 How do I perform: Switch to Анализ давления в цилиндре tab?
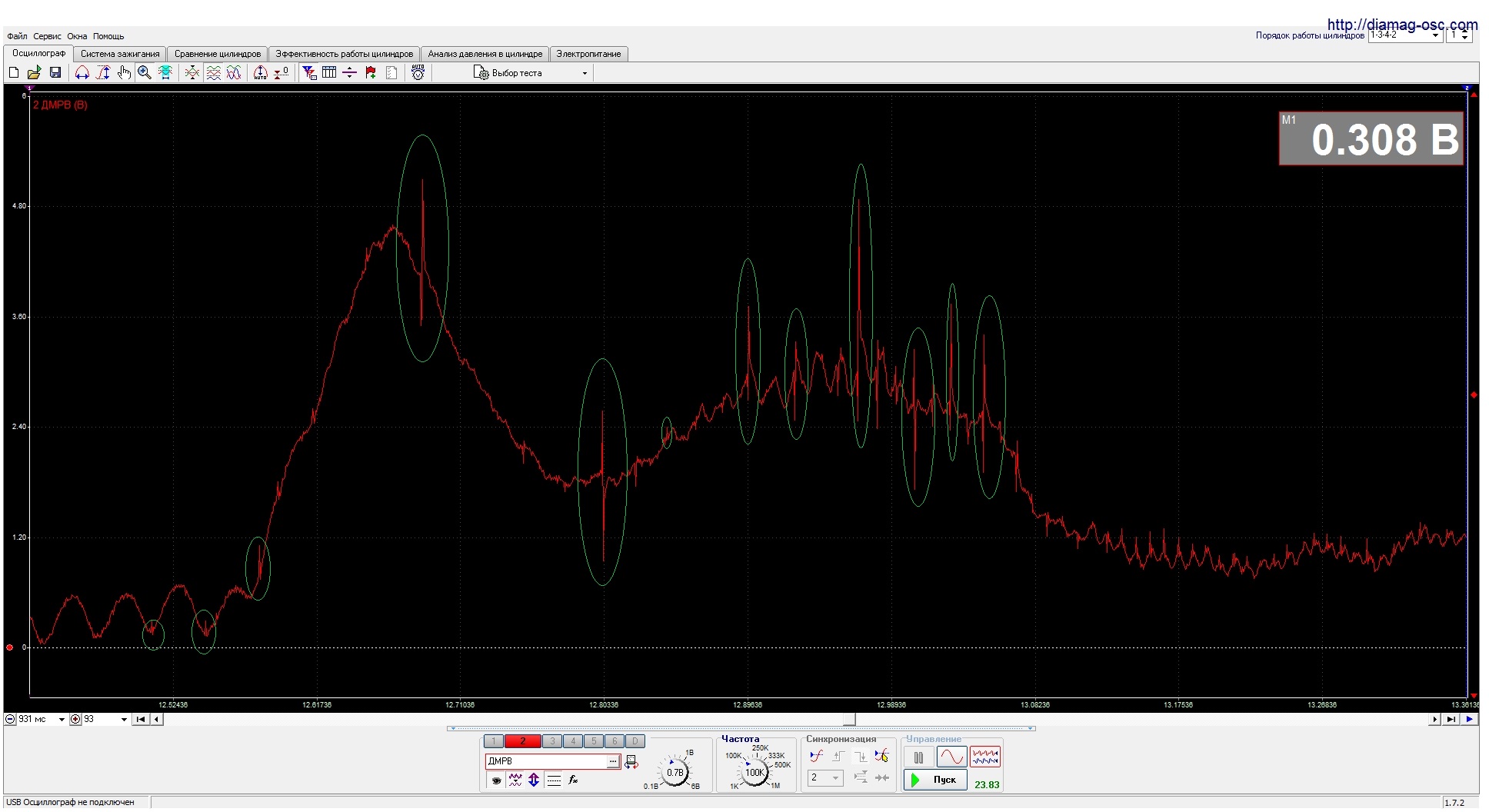click(x=485, y=54)
